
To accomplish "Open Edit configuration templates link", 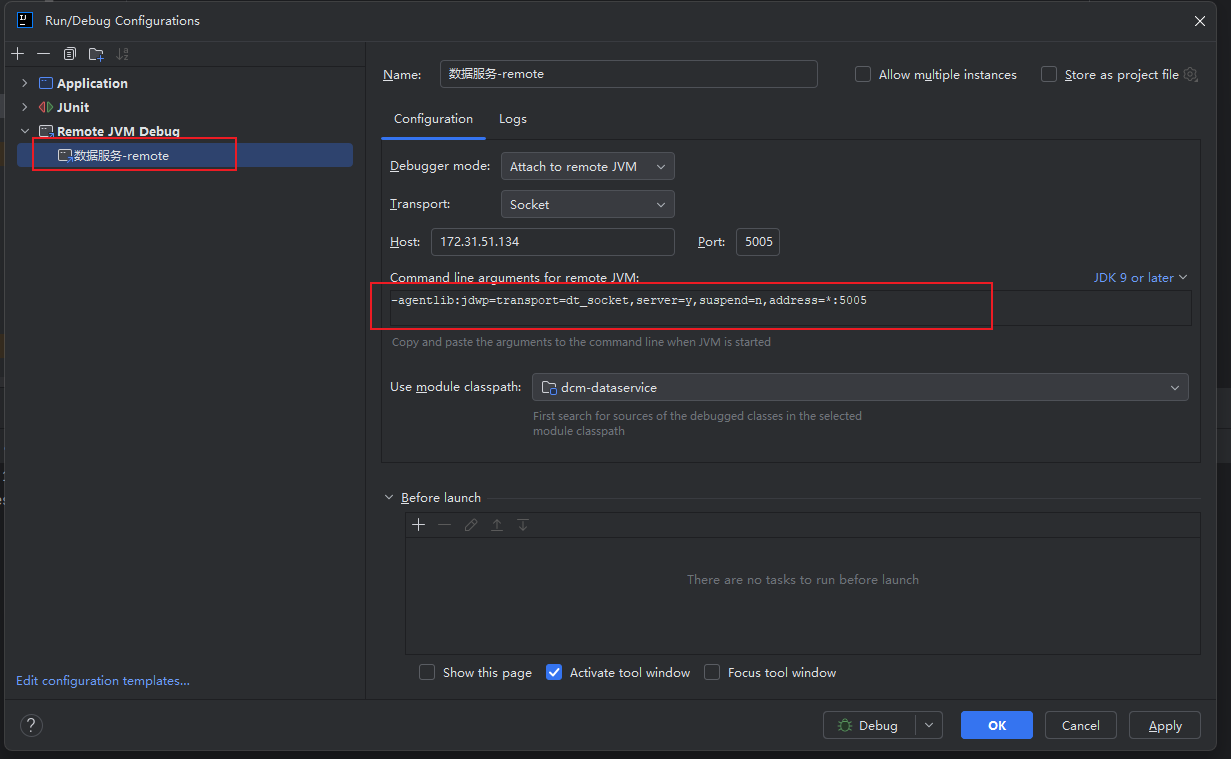I will point(103,681).
